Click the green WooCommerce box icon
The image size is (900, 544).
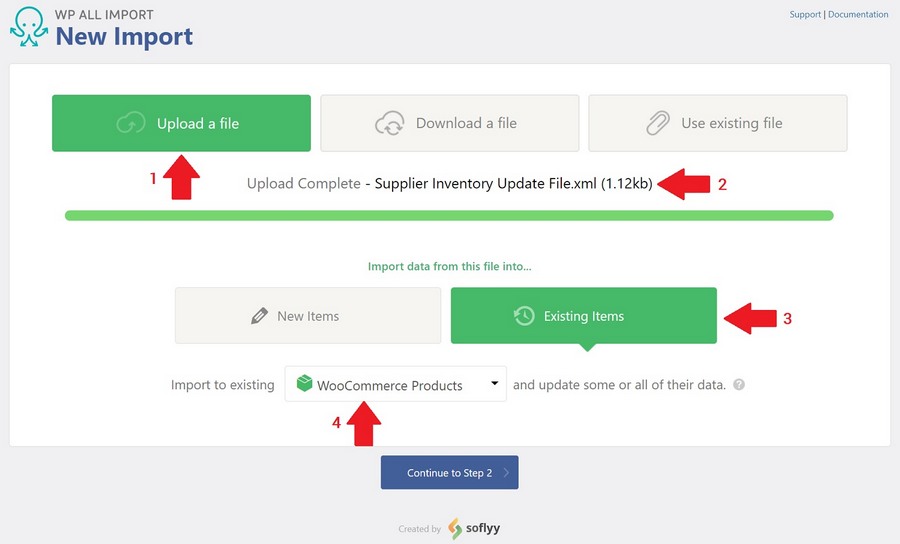click(x=304, y=383)
